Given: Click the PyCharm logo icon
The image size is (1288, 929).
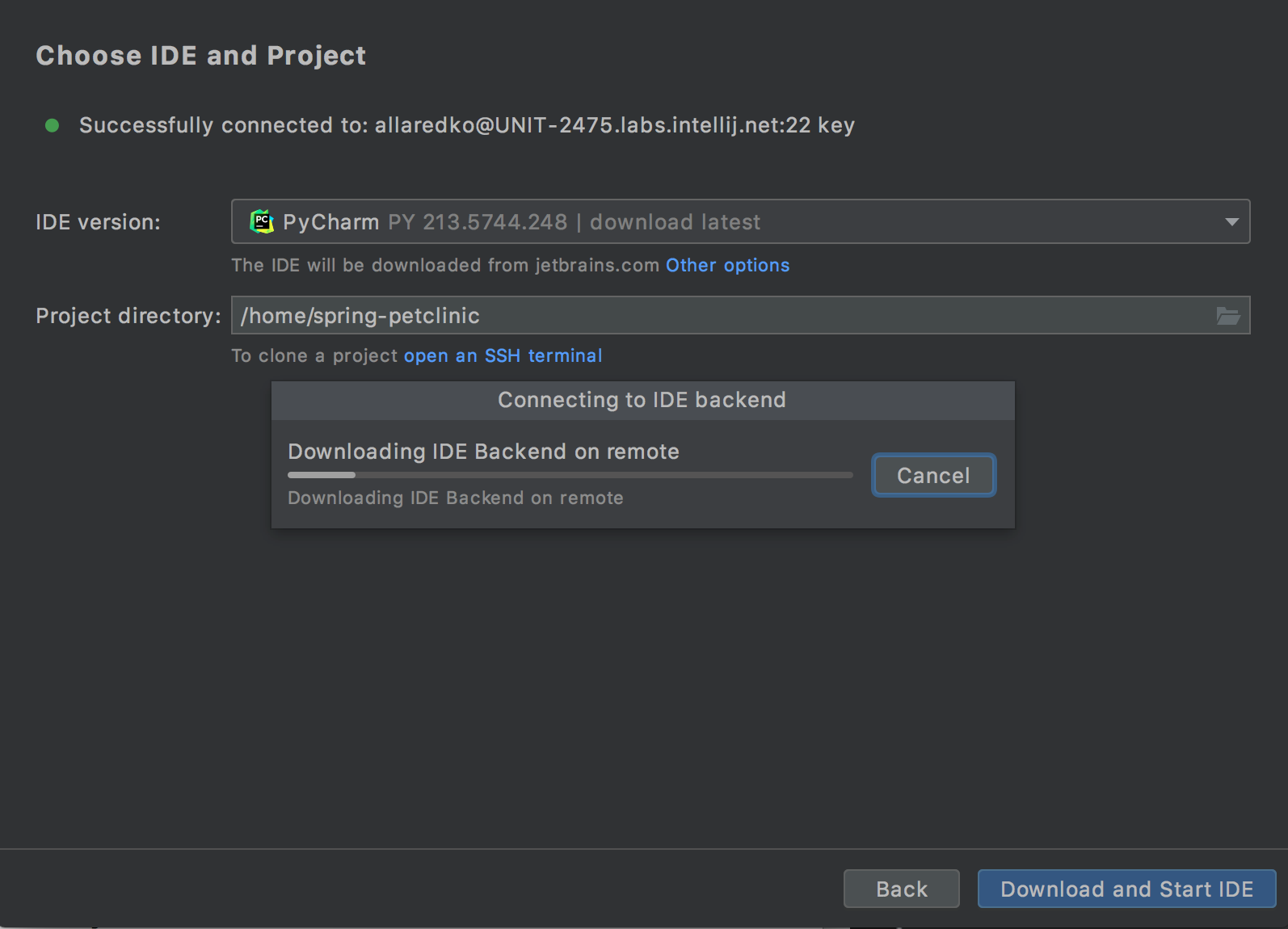Looking at the screenshot, I should tap(262, 221).
